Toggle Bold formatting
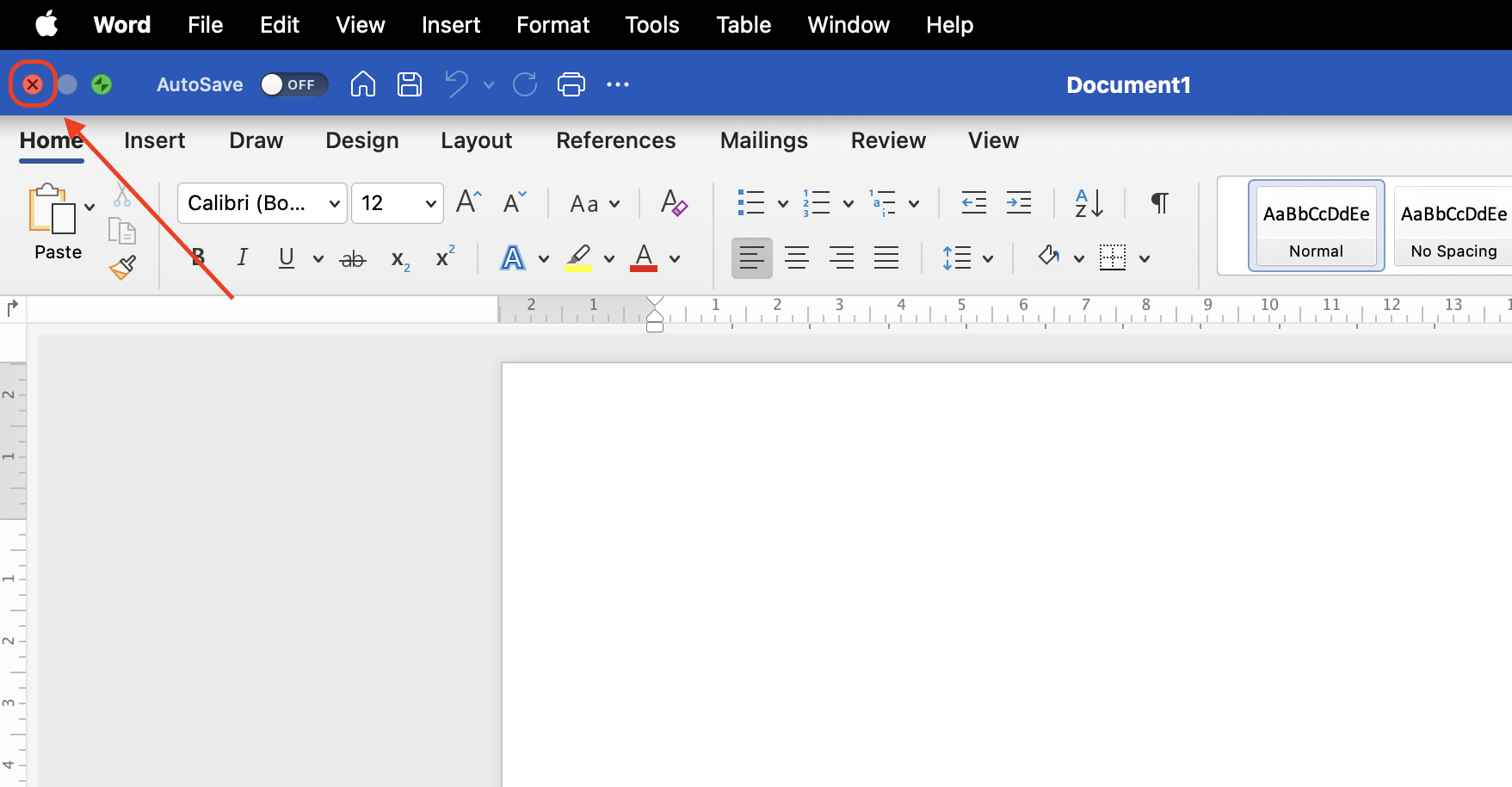1512x787 pixels. click(197, 257)
